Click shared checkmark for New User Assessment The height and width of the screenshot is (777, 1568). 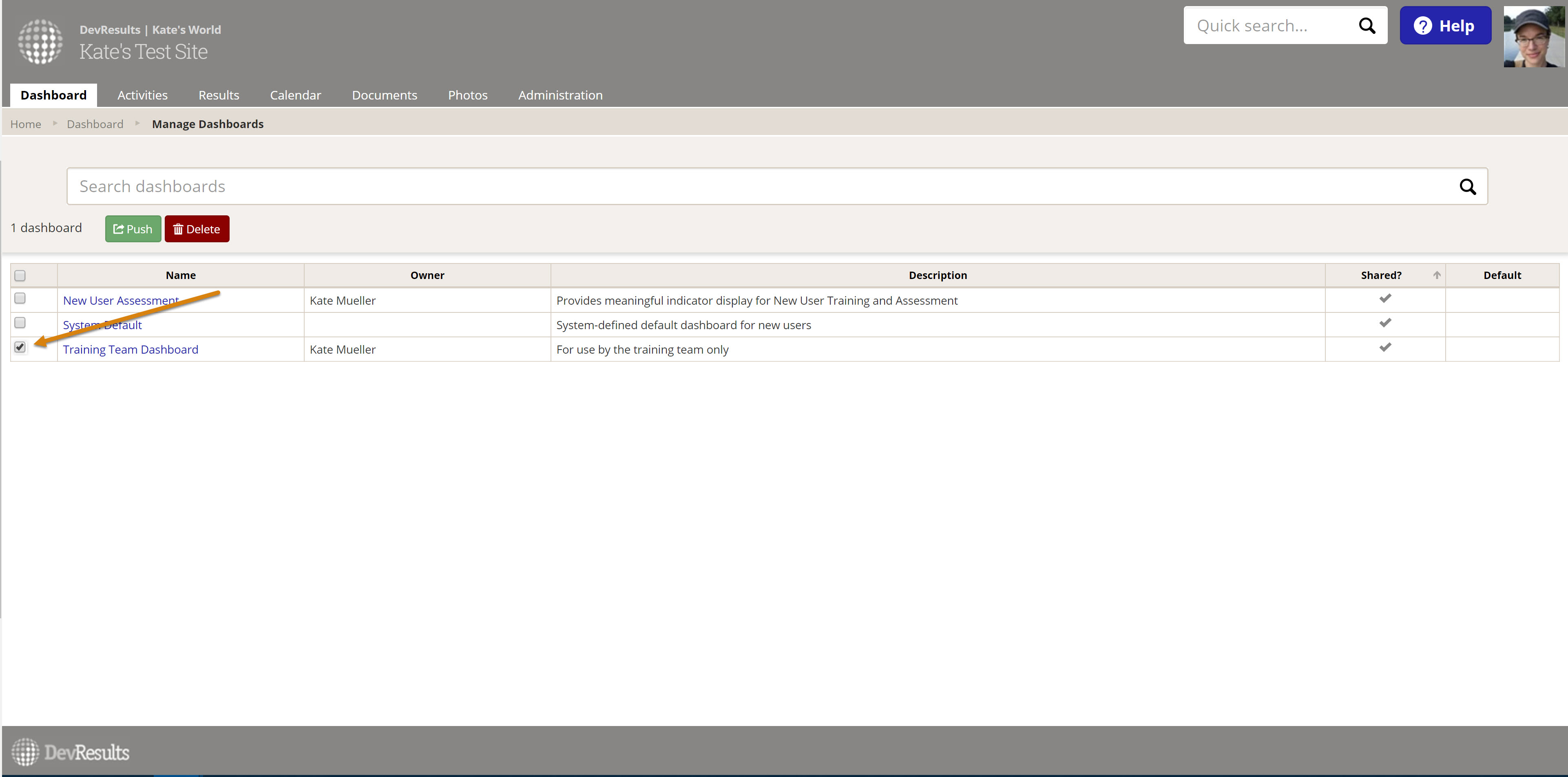click(x=1385, y=299)
